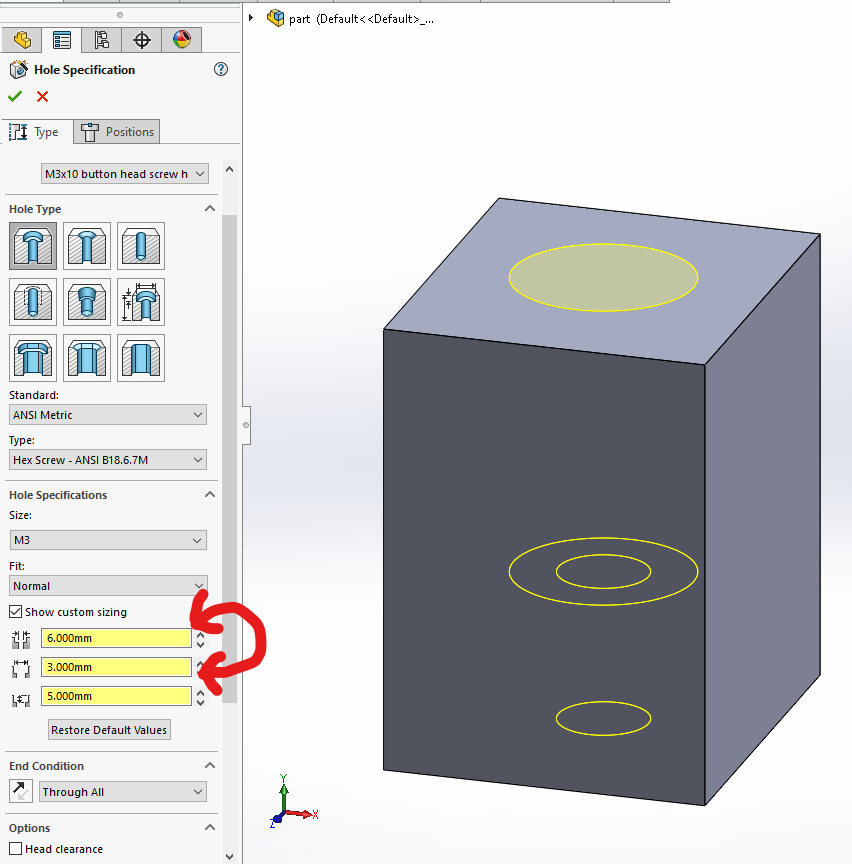Screen dimensions: 852x864
Task: Click the reverse direction arrow button
Action: 21,791
